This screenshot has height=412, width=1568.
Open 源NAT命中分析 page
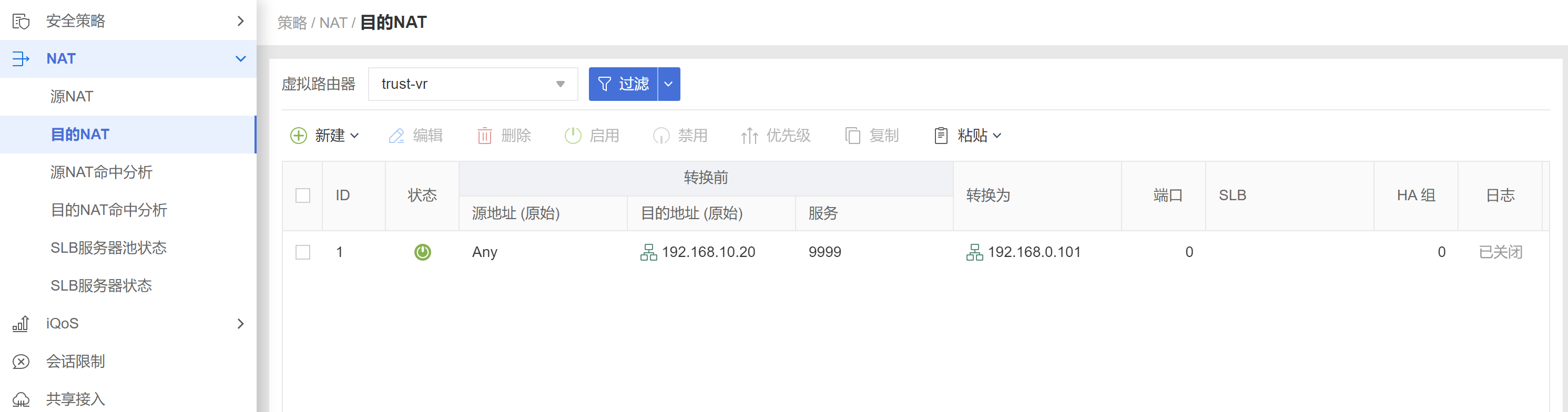point(101,172)
